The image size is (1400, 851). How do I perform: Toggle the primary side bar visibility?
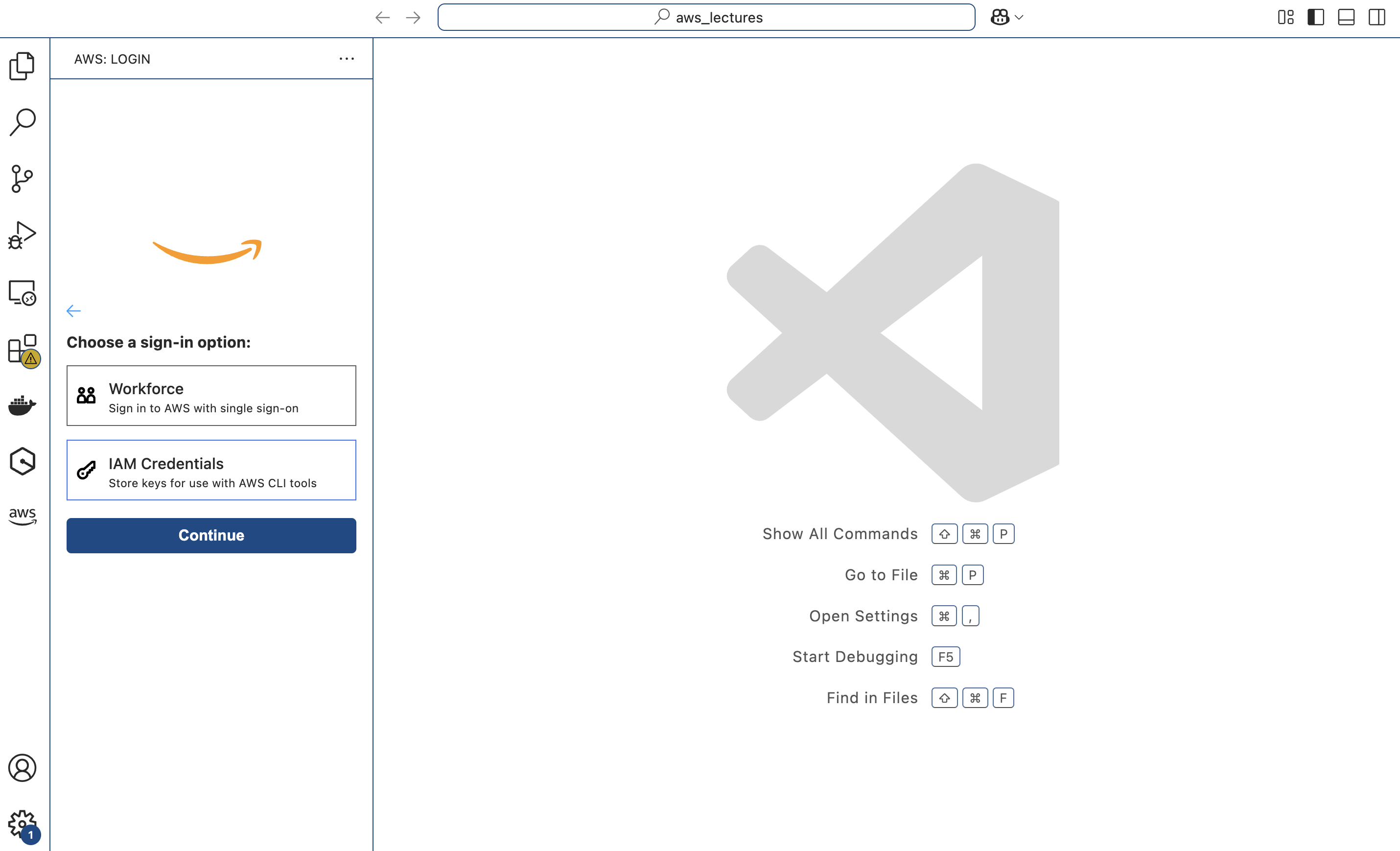pos(1316,17)
